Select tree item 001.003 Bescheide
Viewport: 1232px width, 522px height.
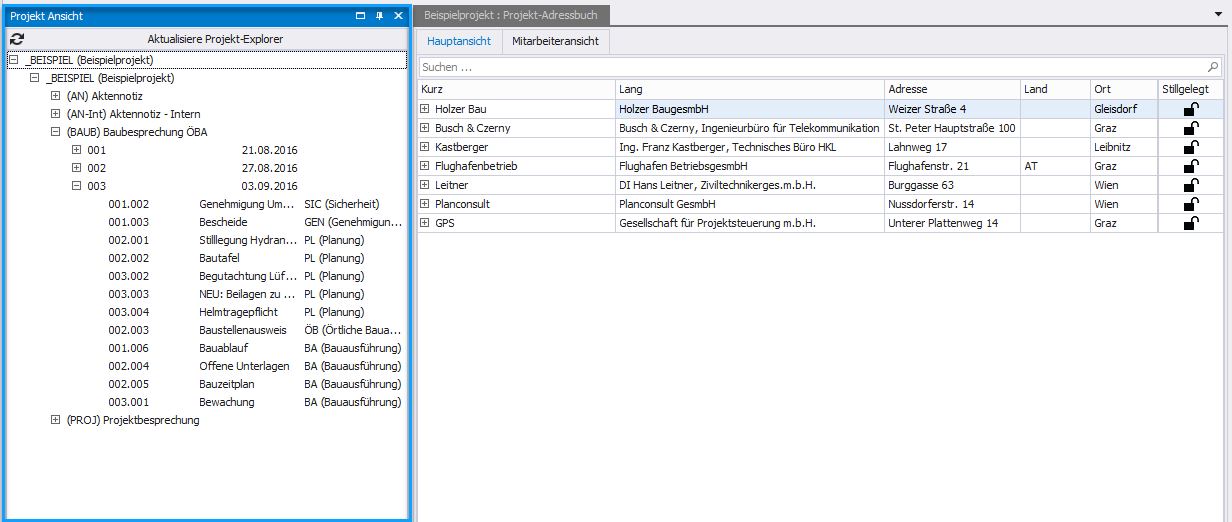click(x=254, y=222)
